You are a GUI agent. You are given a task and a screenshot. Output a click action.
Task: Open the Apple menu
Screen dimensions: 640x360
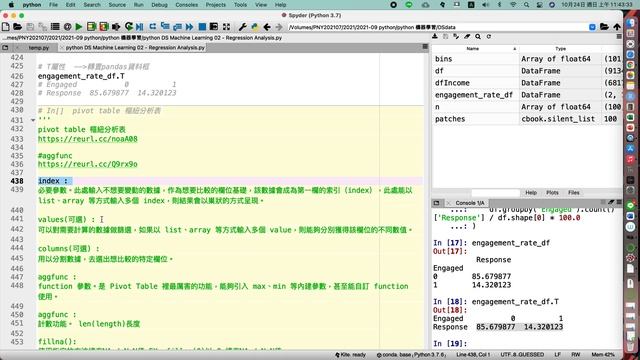11,5
